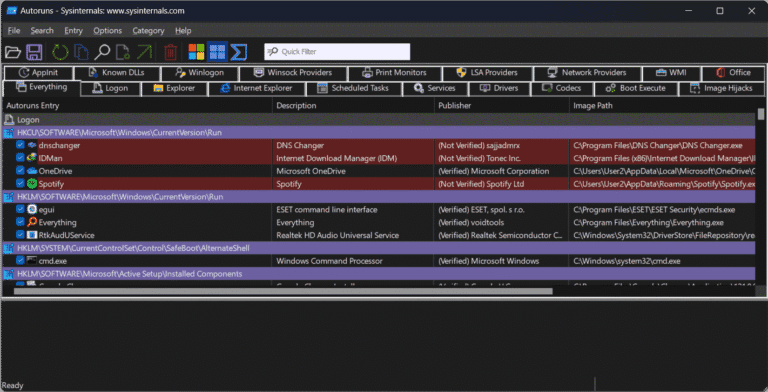Select the Active Setup\Installed Components row

click(379, 273)
